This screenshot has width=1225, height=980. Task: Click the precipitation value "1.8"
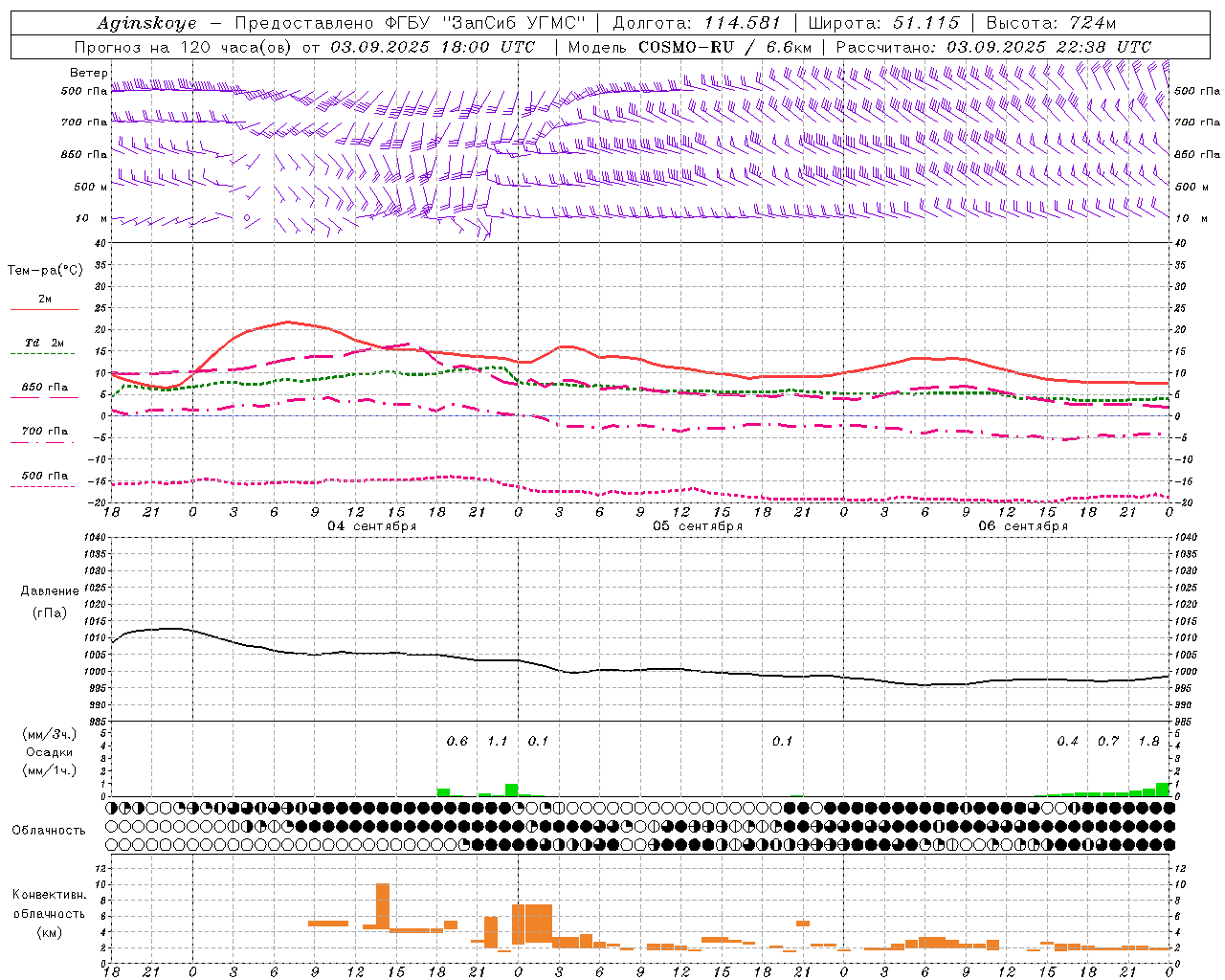pos(1148,742)
